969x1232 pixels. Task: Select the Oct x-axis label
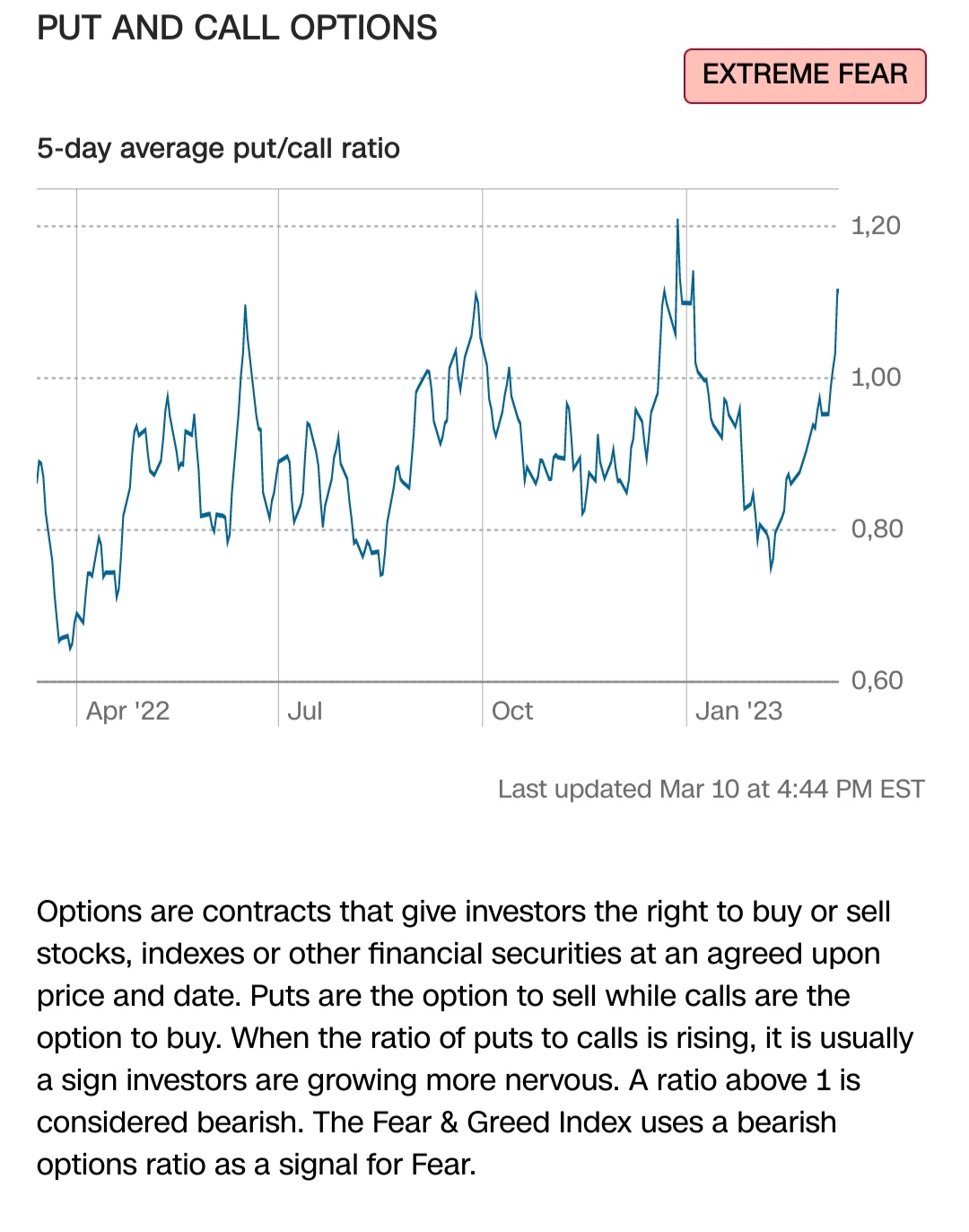pos(511,711)
